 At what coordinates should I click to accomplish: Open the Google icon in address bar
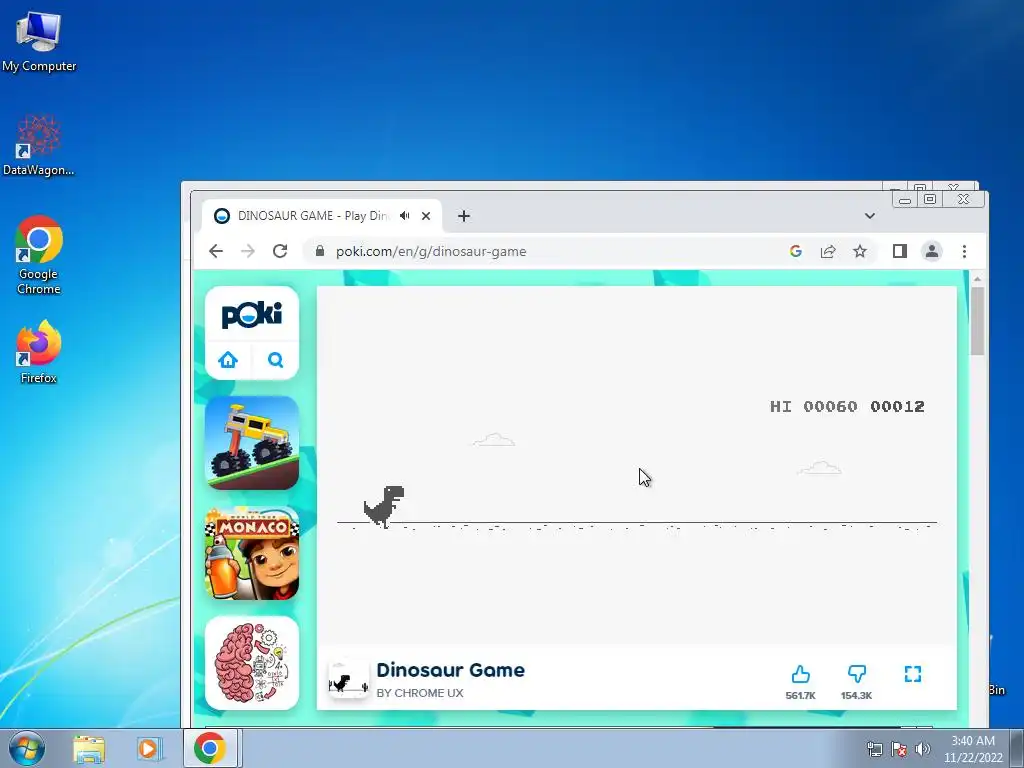point(795,251)
